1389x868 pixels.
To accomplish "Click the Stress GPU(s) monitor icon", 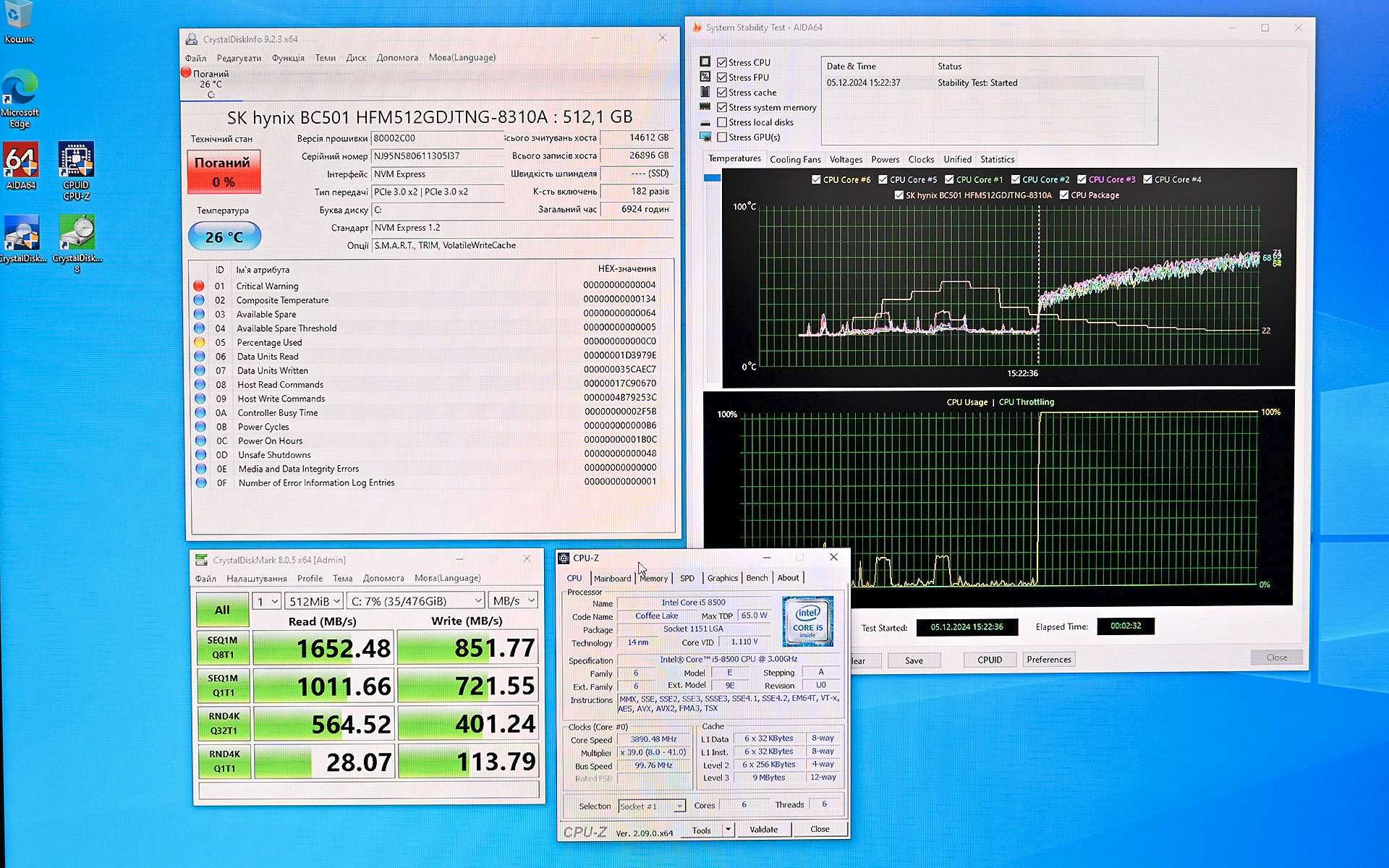I will coord(705,137).
